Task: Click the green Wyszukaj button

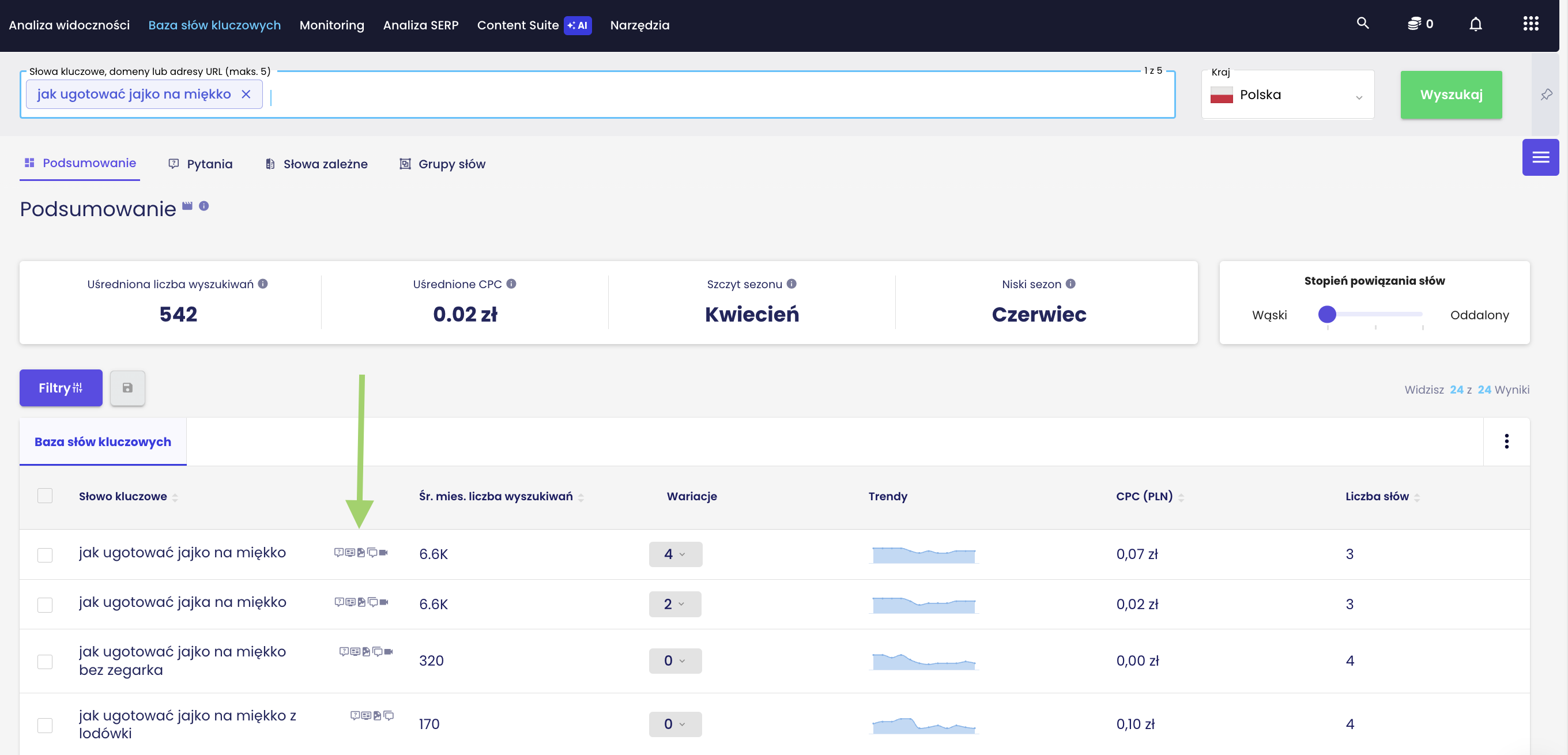Action: point(1450,95)
